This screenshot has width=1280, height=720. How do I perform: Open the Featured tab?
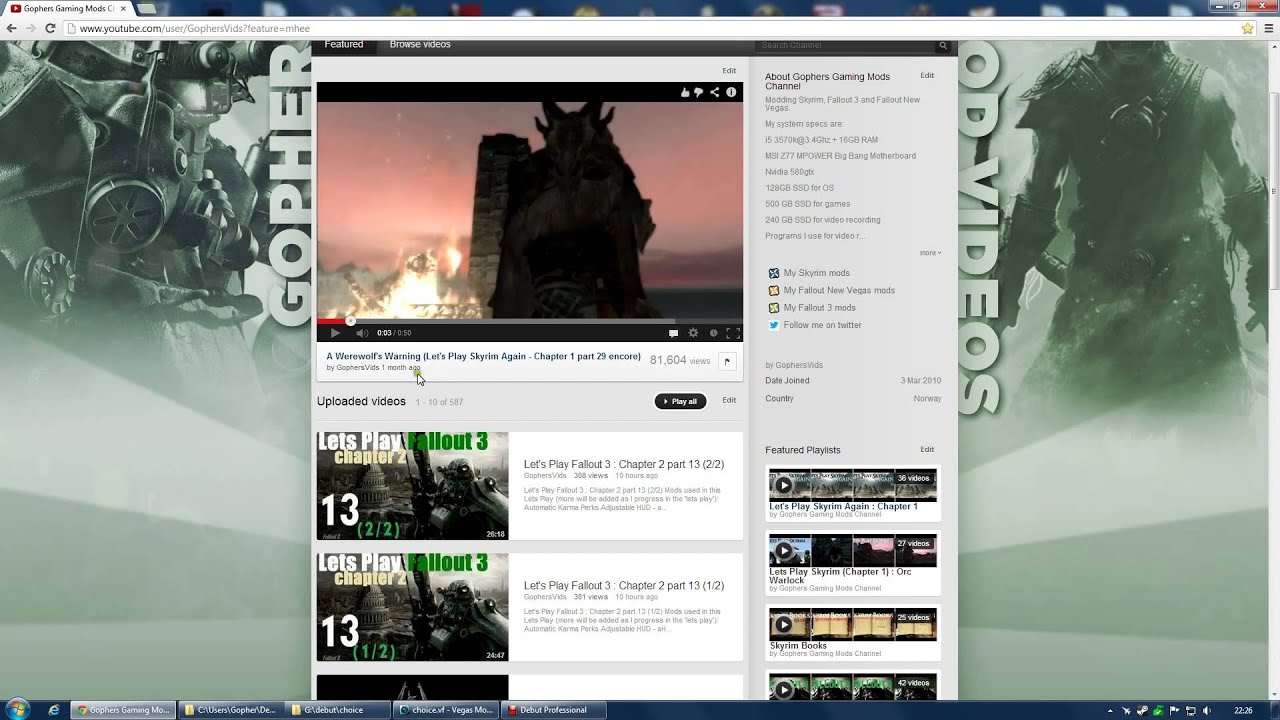click(x=343, y=44)
